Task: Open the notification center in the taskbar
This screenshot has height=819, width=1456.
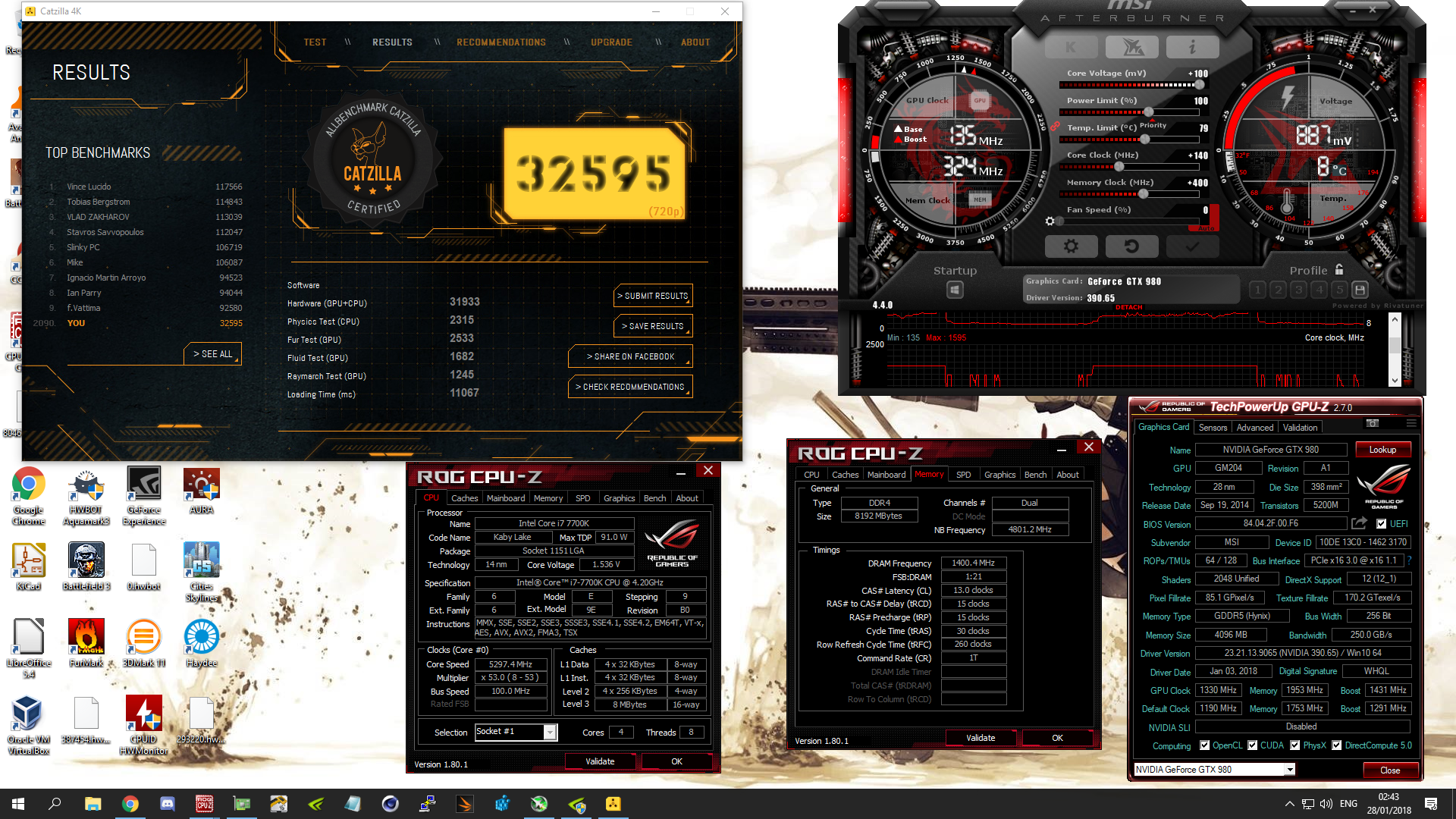Action: pos(1431,804)
